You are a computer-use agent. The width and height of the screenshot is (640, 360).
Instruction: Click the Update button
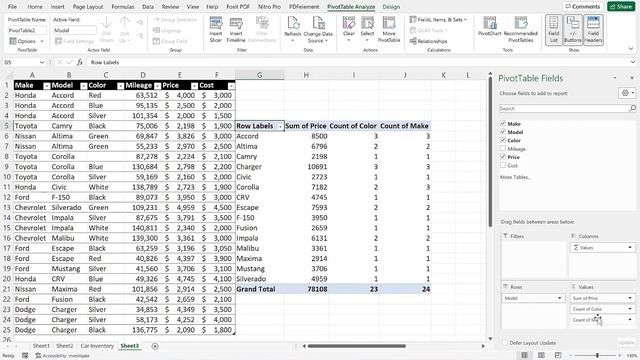click(x=626, y=343)
